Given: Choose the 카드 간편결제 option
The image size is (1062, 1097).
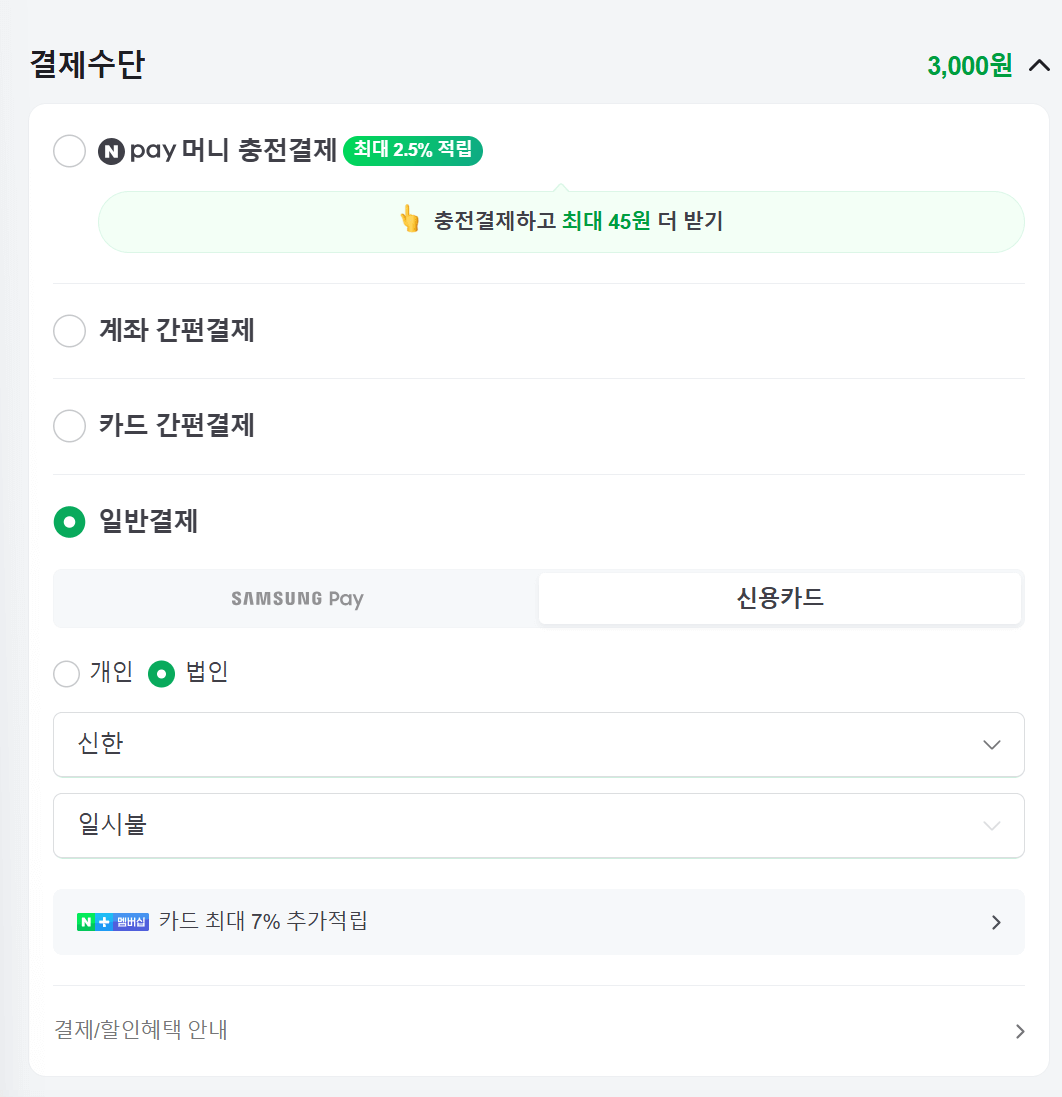Looking at the screenshot, I should [x=68, y=426].
